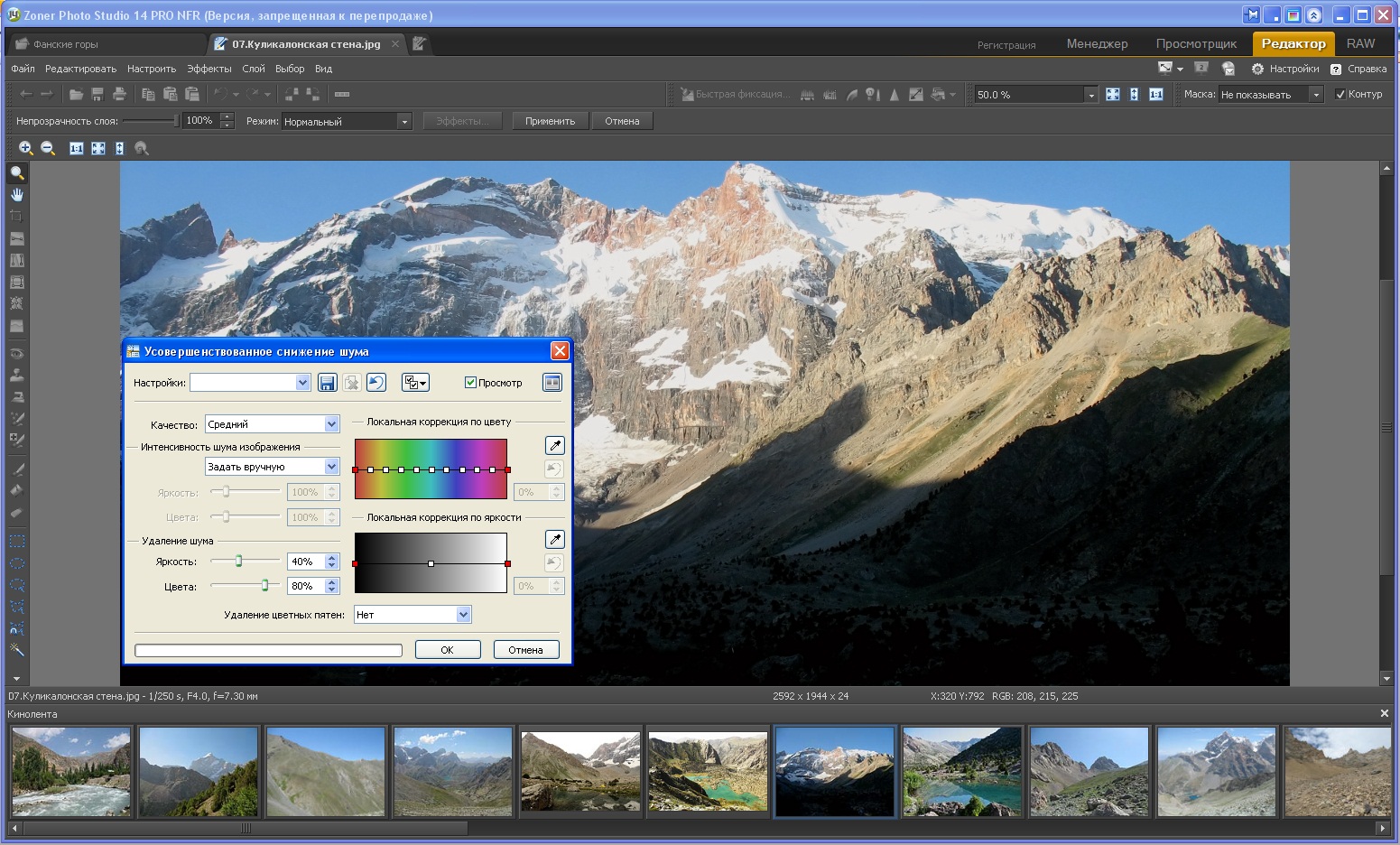Click the split preview icon next to Просмотр
The width and height of the screenshot is (1400, 845).
coord(552,383)
